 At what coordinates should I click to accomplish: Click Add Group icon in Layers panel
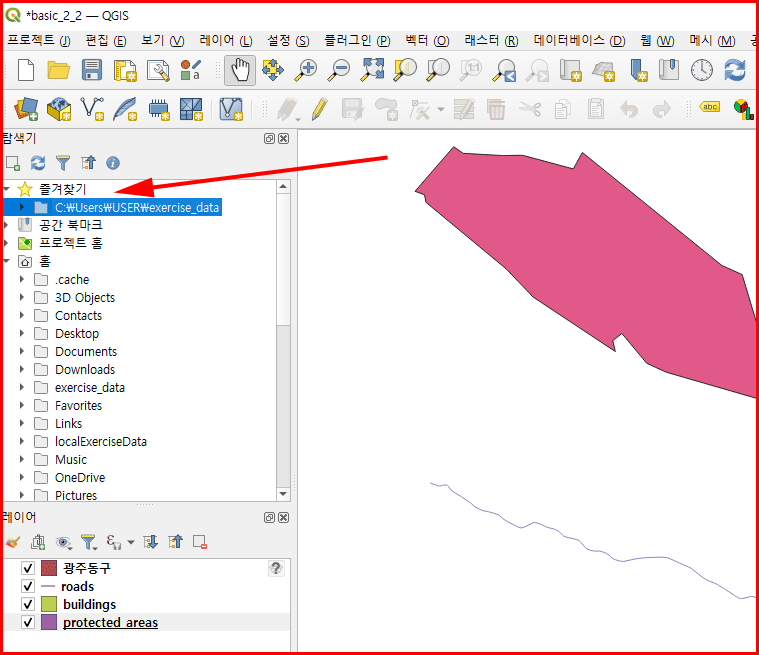coord(38,542)
